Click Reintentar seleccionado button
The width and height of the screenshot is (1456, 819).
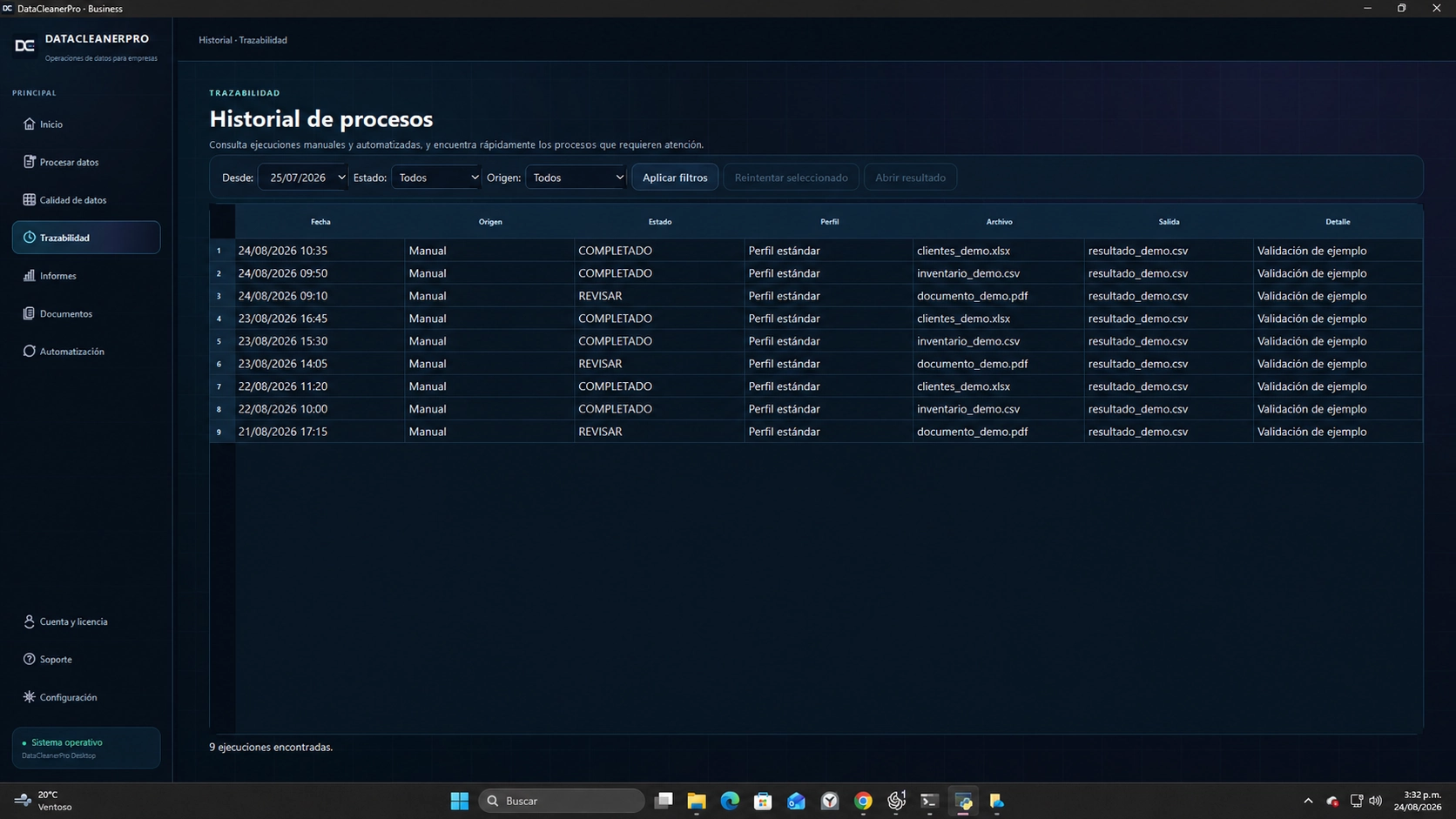tap(791, 178)
